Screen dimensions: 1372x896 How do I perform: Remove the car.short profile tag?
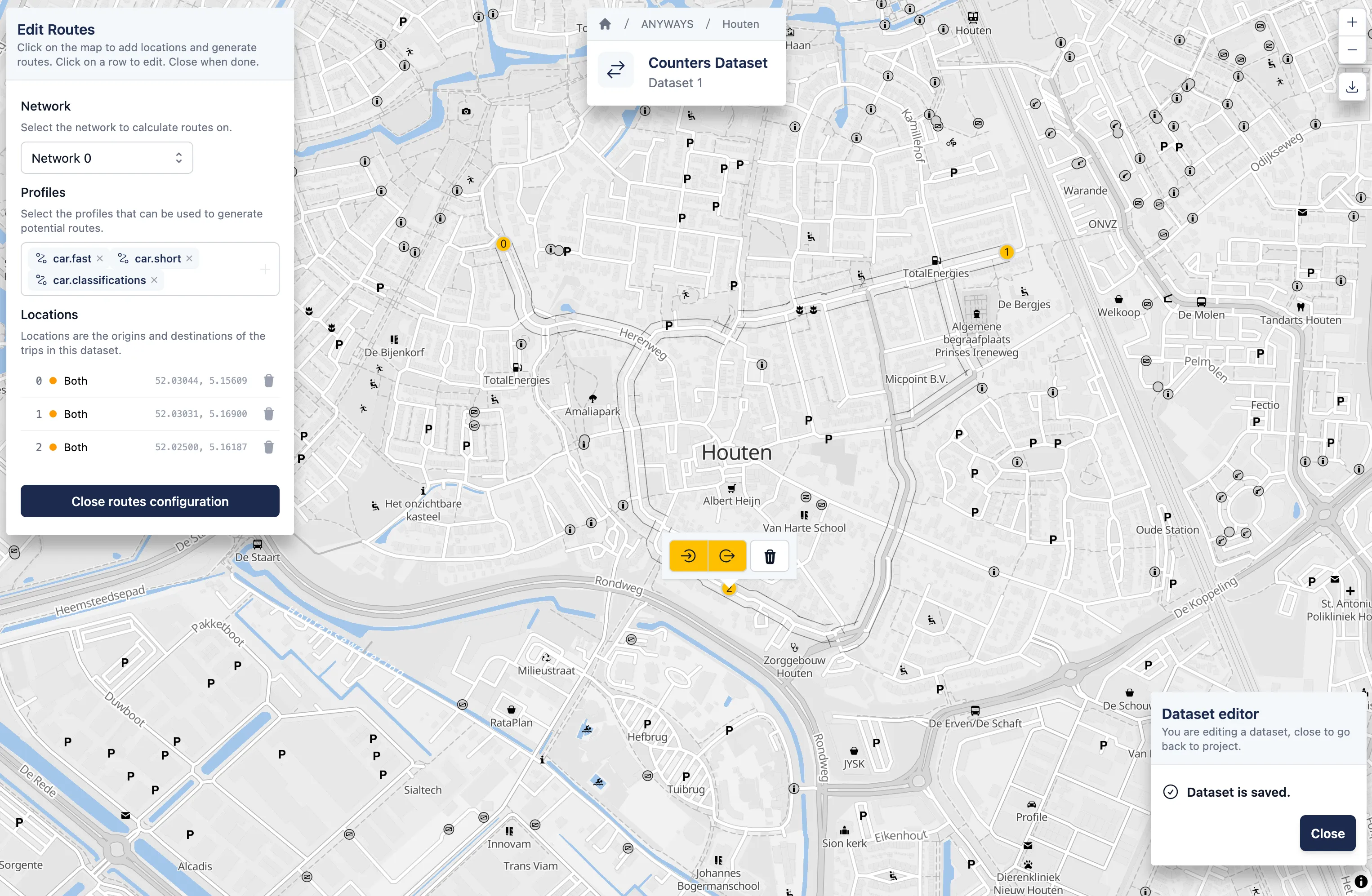pyautogui.click(x=189, y=259)
